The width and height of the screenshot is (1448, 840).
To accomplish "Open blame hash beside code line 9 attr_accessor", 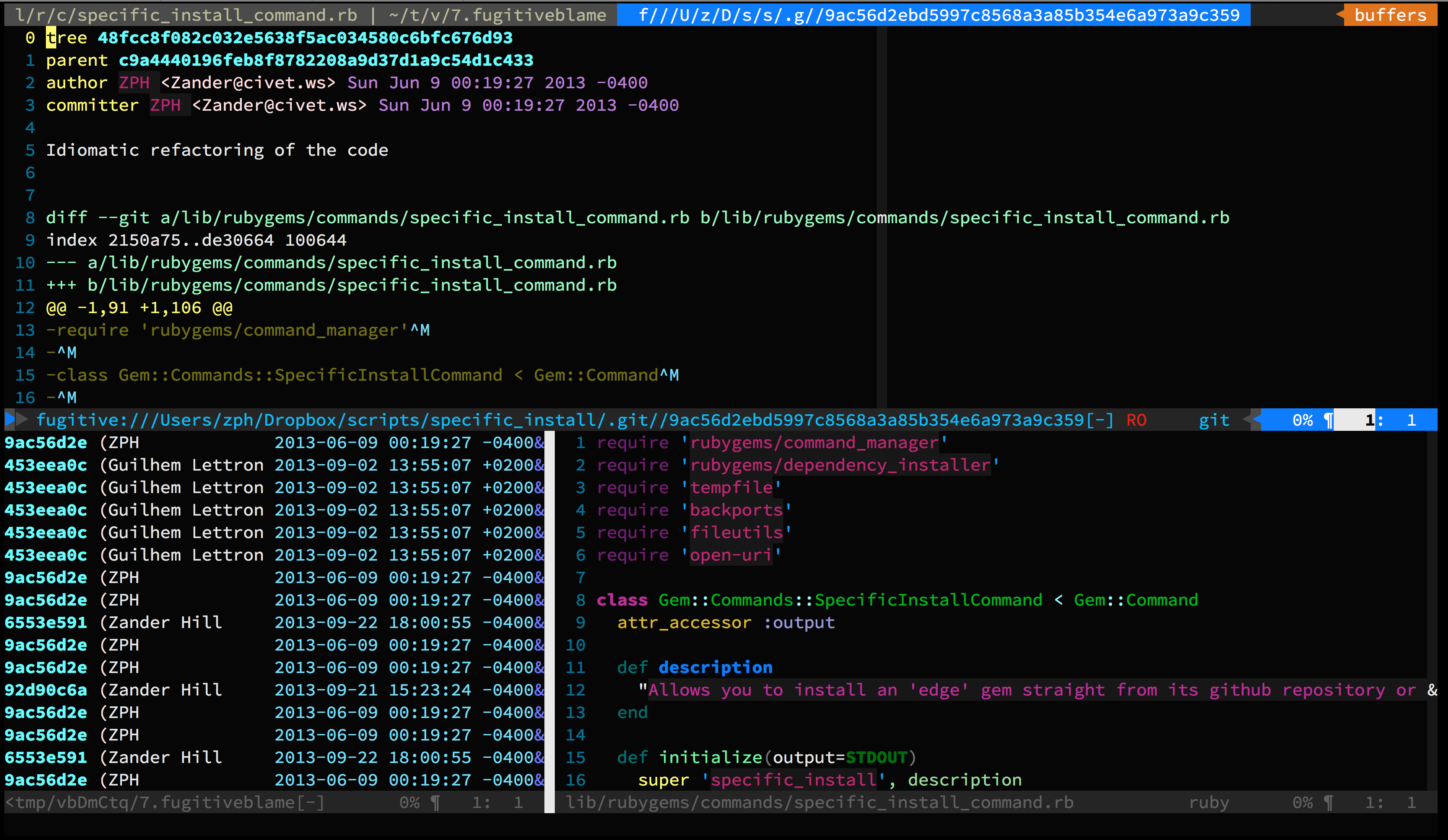I will point(46,623).
